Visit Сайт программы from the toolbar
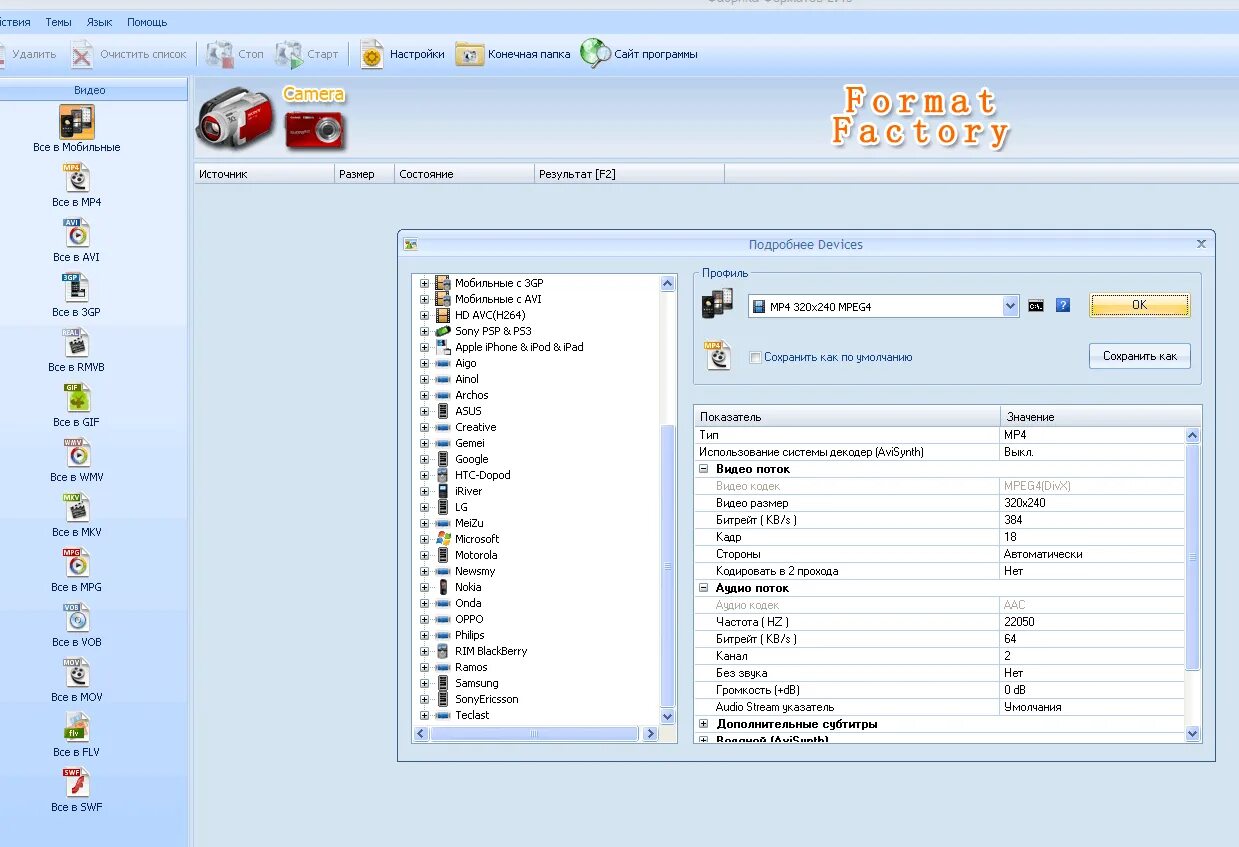1239x847 pixels. (639, 54)
